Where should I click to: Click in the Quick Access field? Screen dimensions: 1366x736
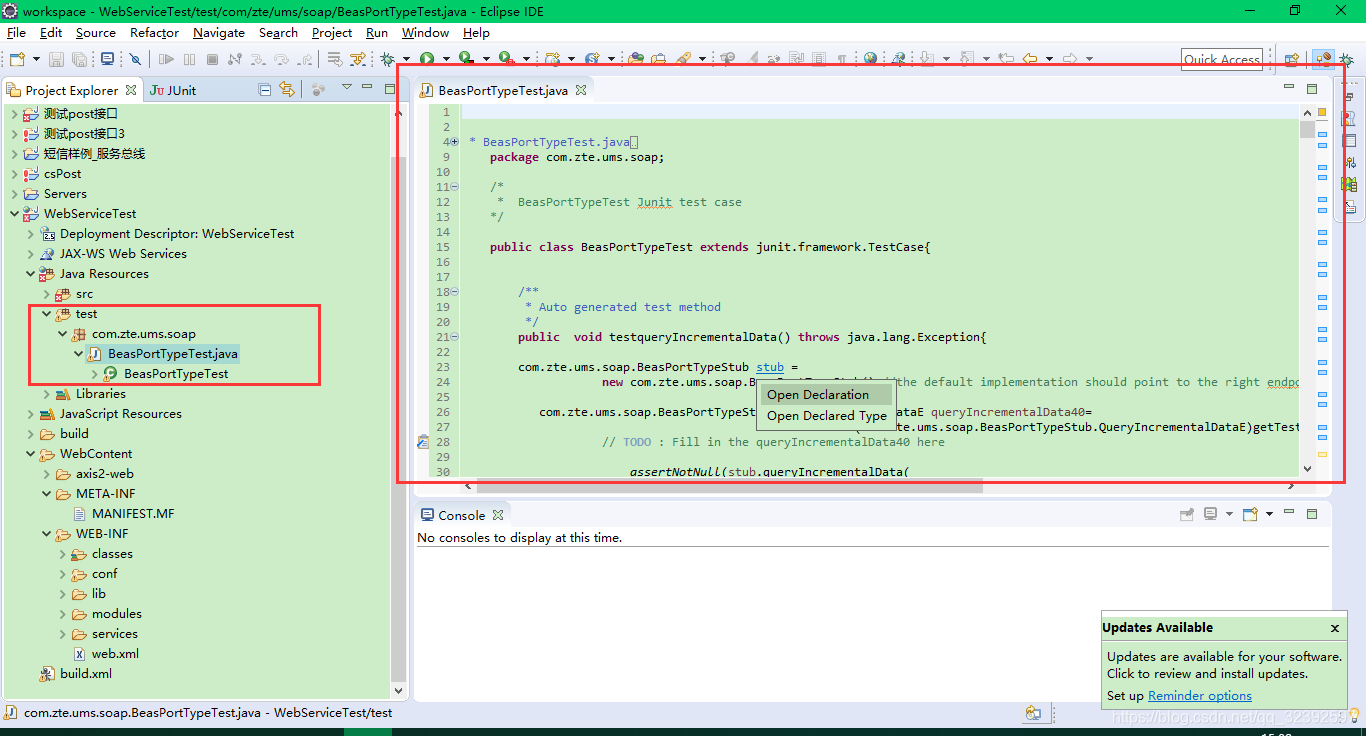pyautogui.click(x=1221, y=59)
